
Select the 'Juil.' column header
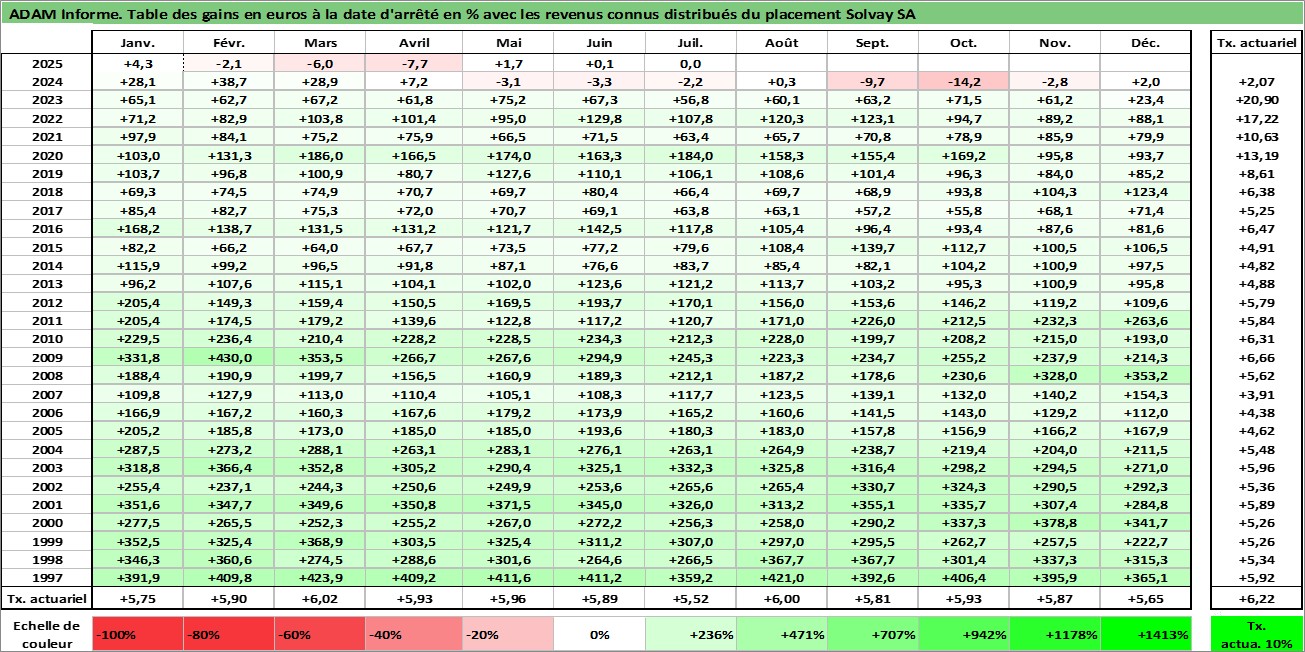pos(691,44)
